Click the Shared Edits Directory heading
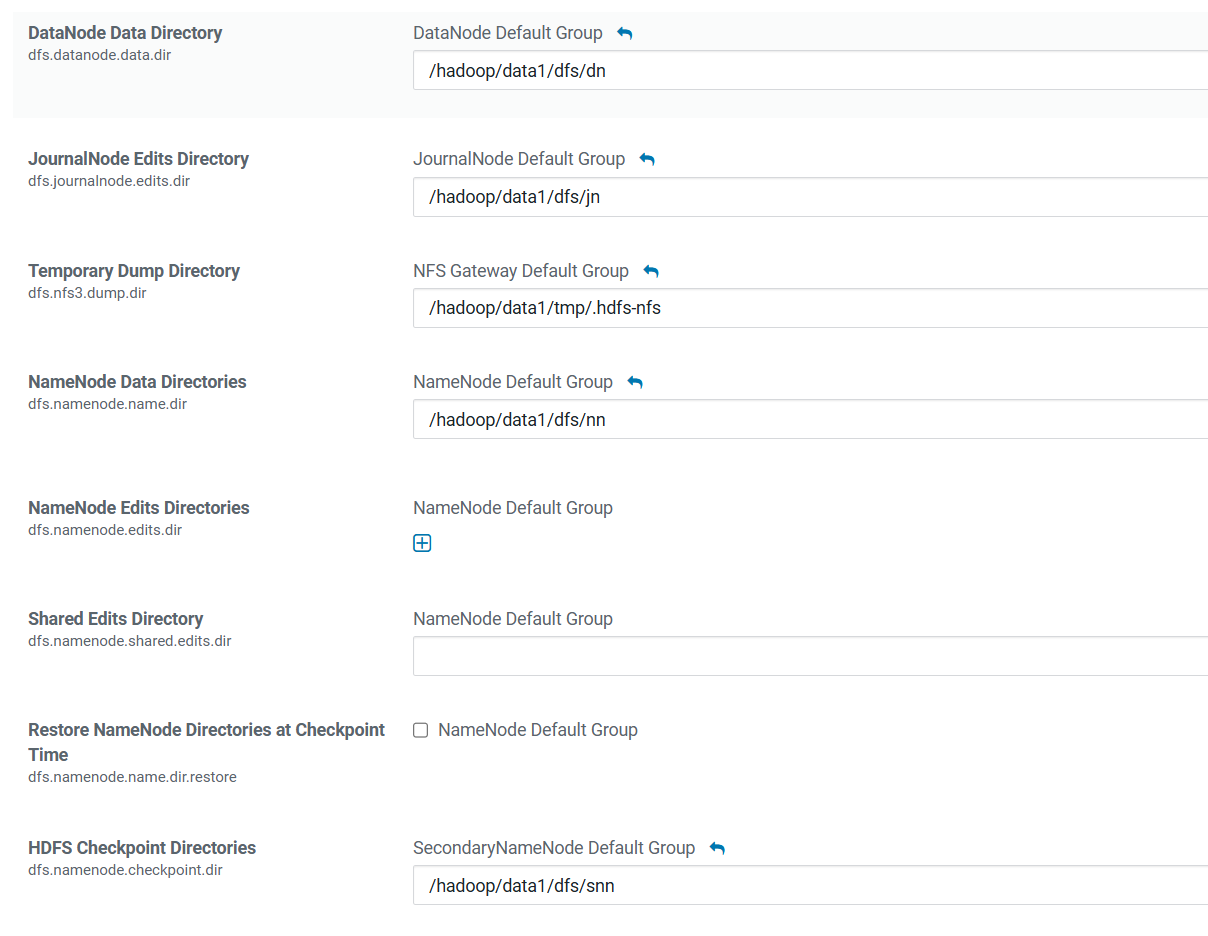The width and height of the screenshot is (1208, 936). (x=116, y=619)
